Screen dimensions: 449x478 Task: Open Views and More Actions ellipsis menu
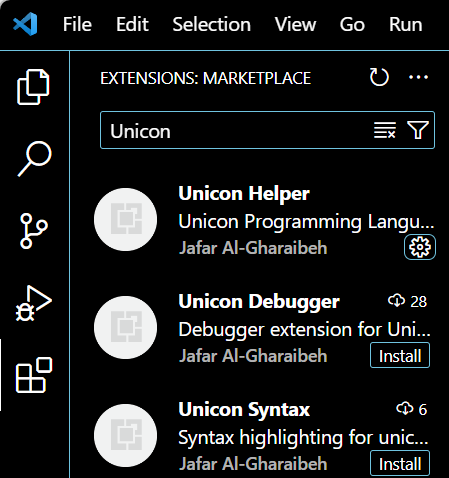click(418, 77)
